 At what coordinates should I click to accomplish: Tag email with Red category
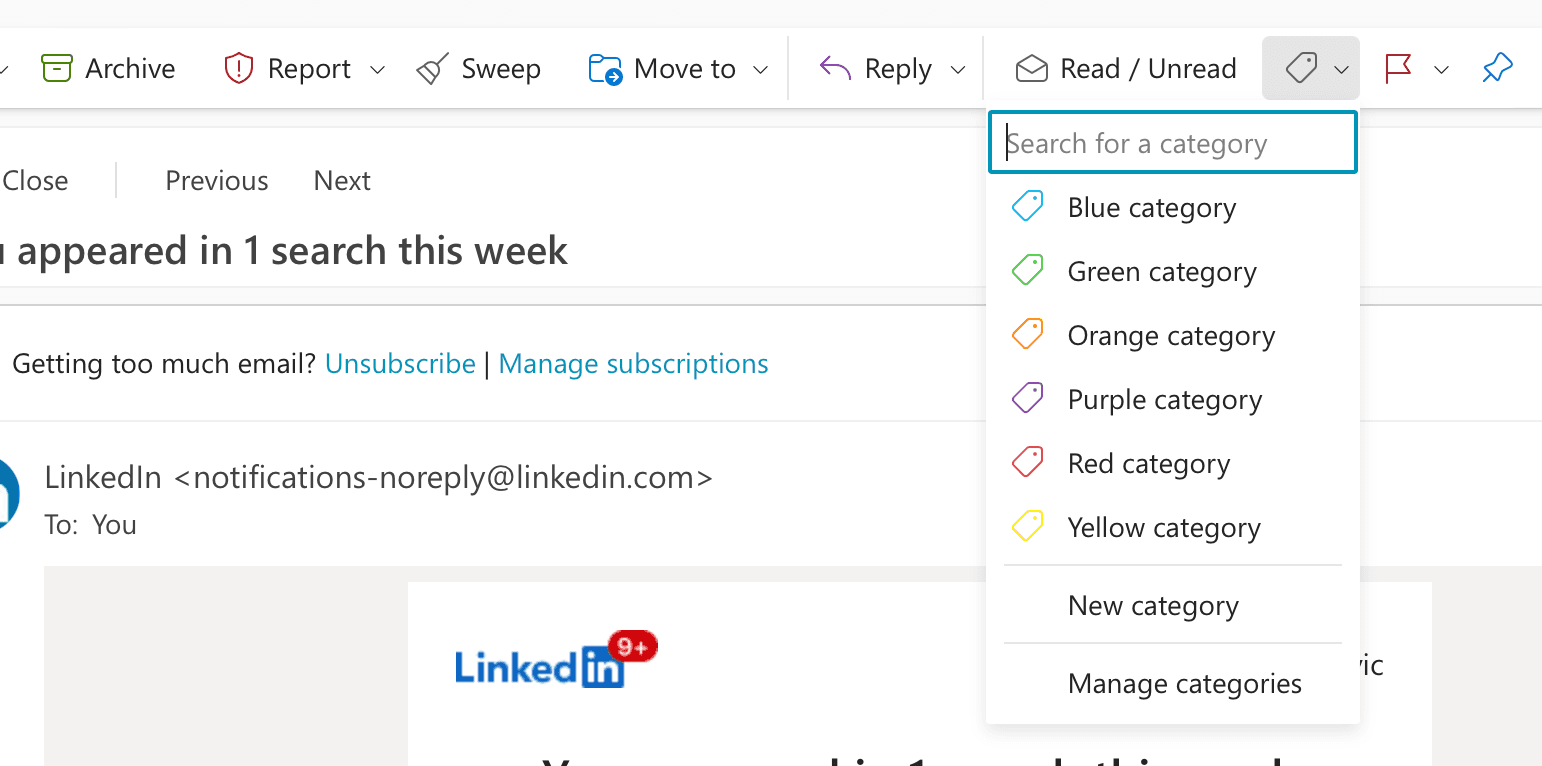click(x=1148, y=463)
